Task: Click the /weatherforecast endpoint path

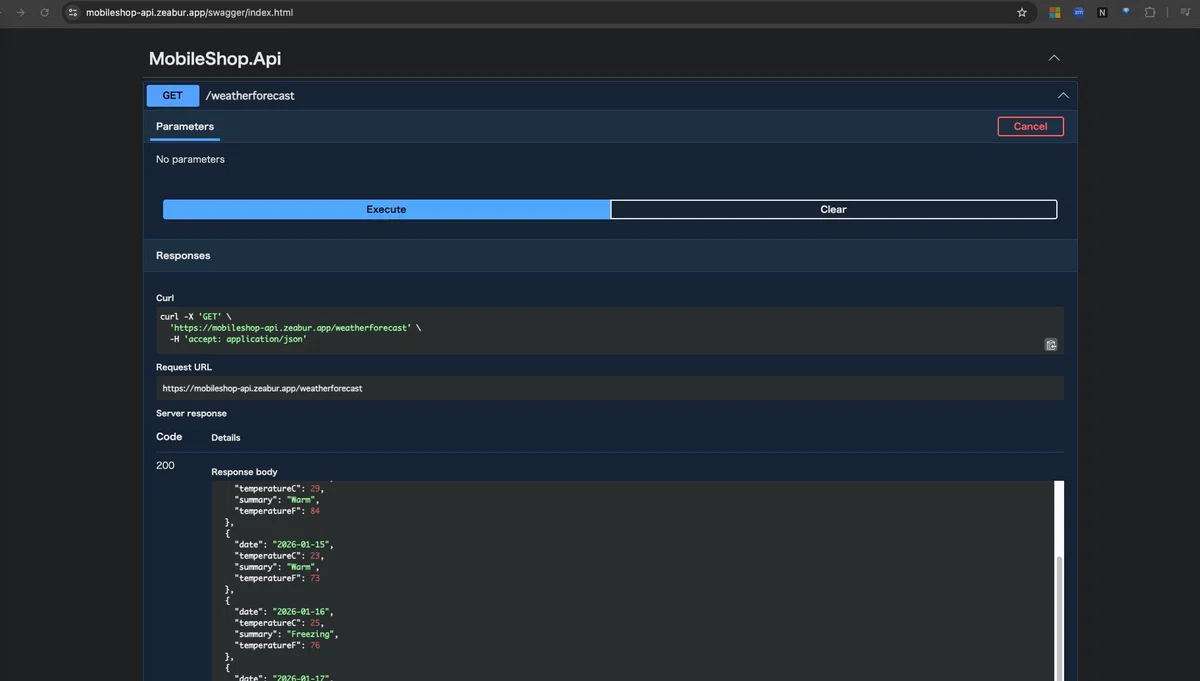Action: click(x=250, y=96)
